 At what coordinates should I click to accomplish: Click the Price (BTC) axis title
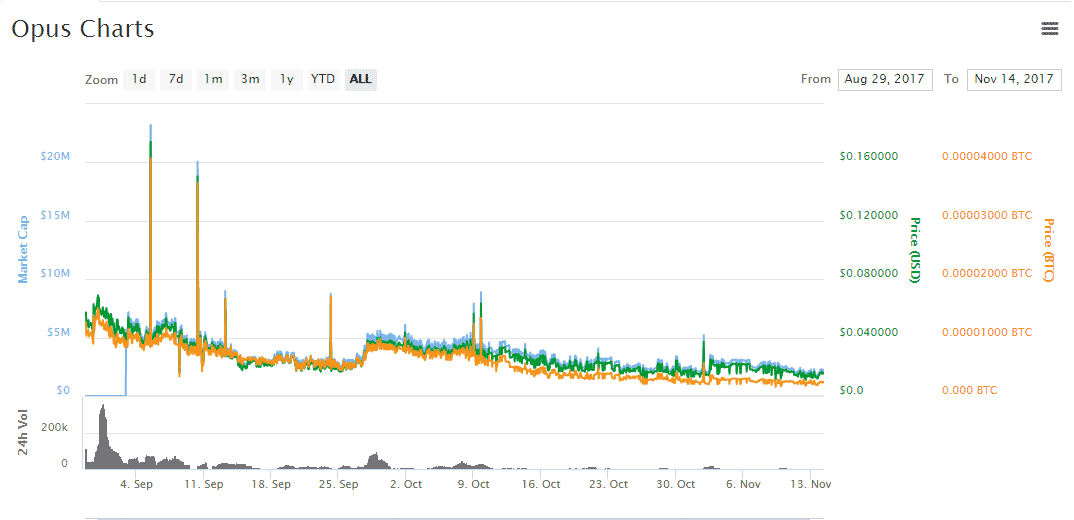click(x=1048, y=249)
